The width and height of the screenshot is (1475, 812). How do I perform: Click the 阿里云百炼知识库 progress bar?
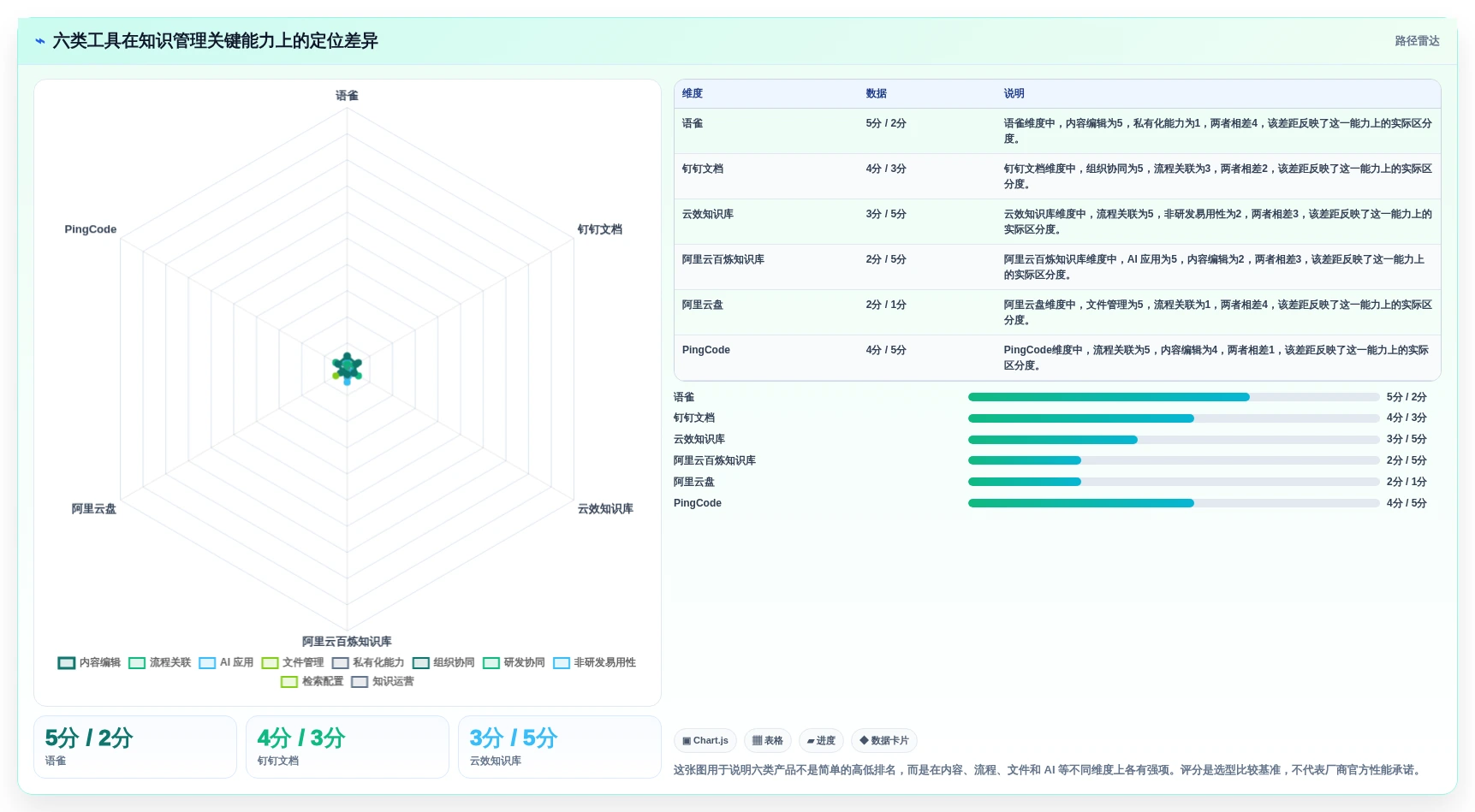coord(1174,460)
